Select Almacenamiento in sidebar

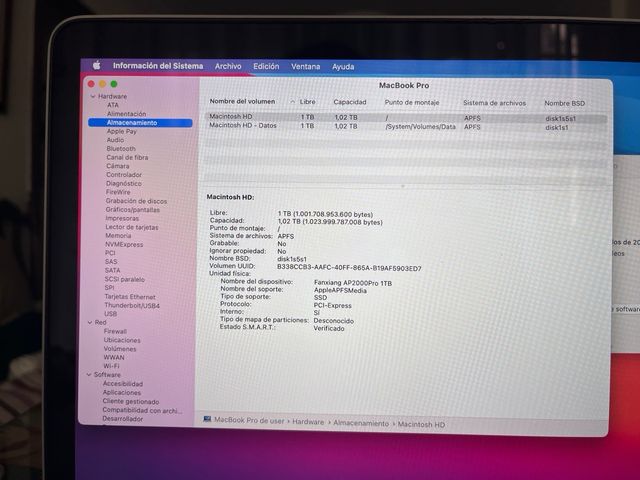(x=140, y=122)
